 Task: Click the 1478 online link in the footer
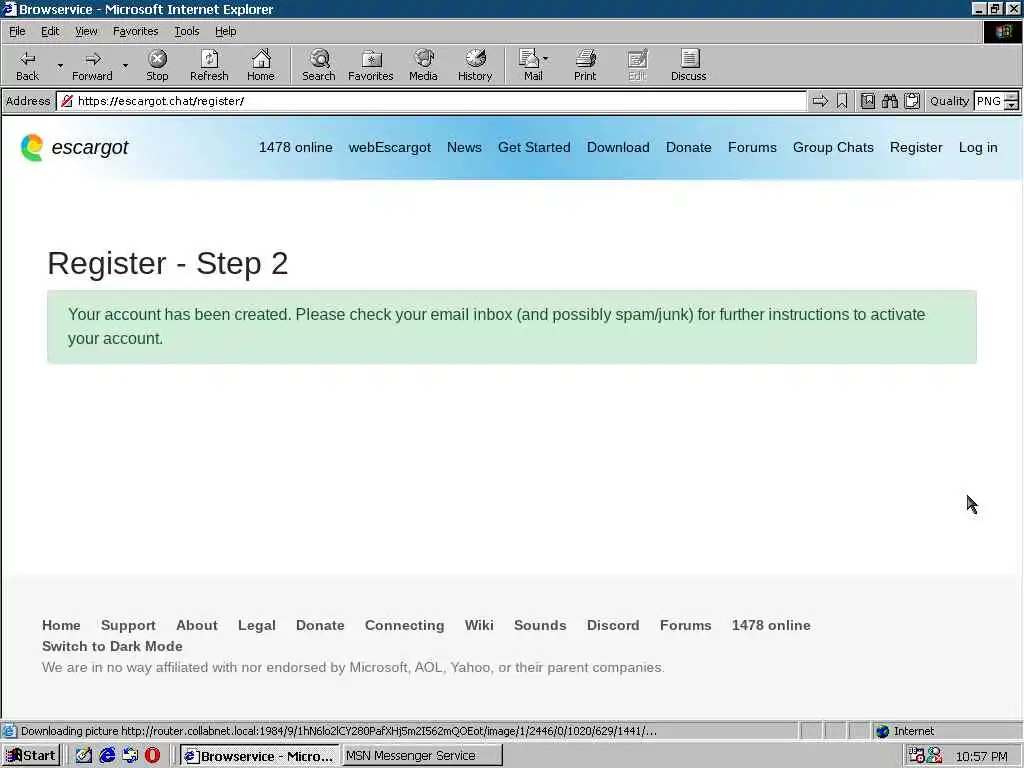click(x=771, y=625)
